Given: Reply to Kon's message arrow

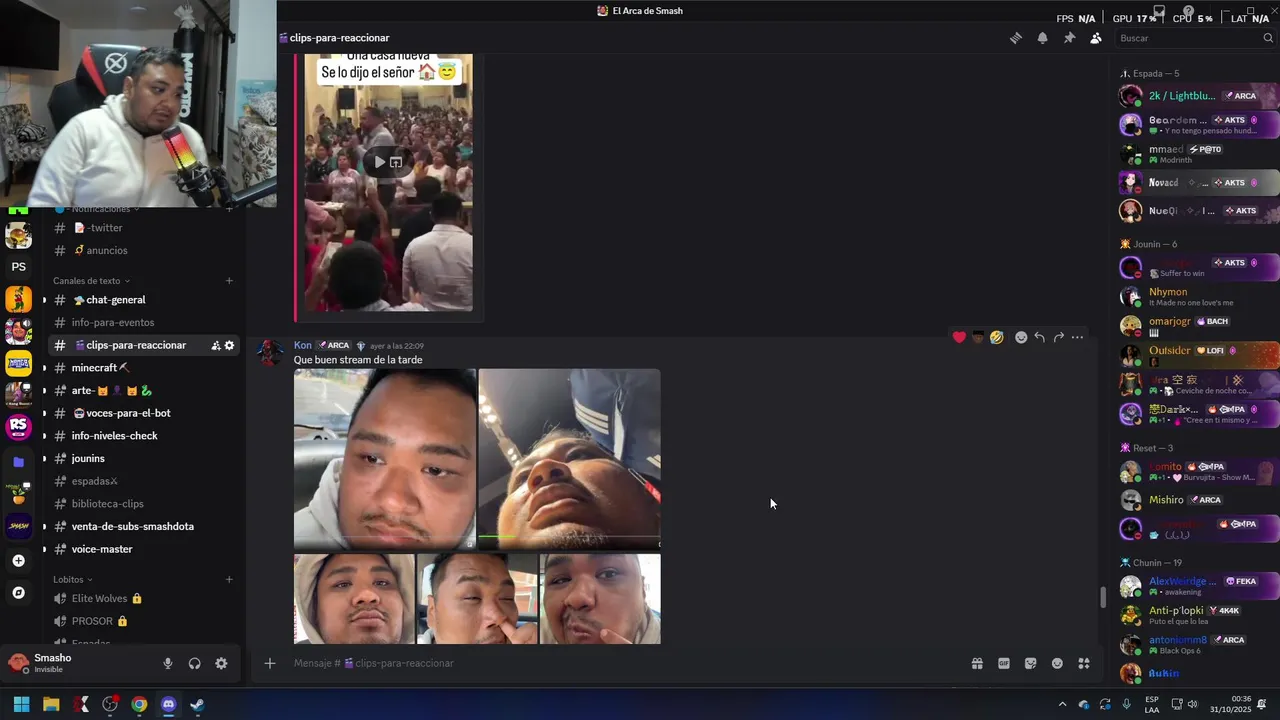Looking at the screenshot, I should pyautogui.click(x=1039, y=337).
